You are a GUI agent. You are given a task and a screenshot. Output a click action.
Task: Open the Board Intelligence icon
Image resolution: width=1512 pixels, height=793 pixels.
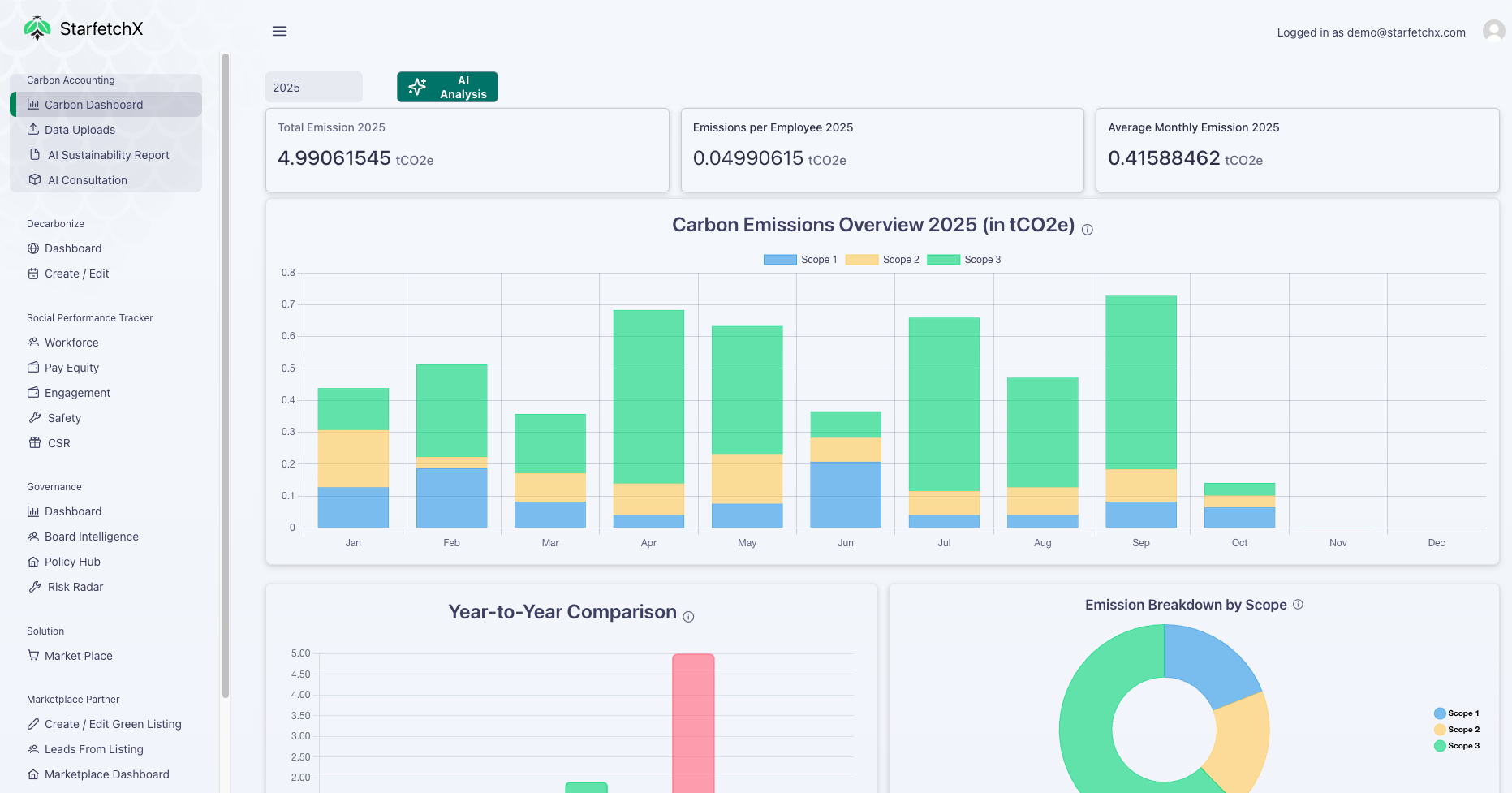coord(33,536)
